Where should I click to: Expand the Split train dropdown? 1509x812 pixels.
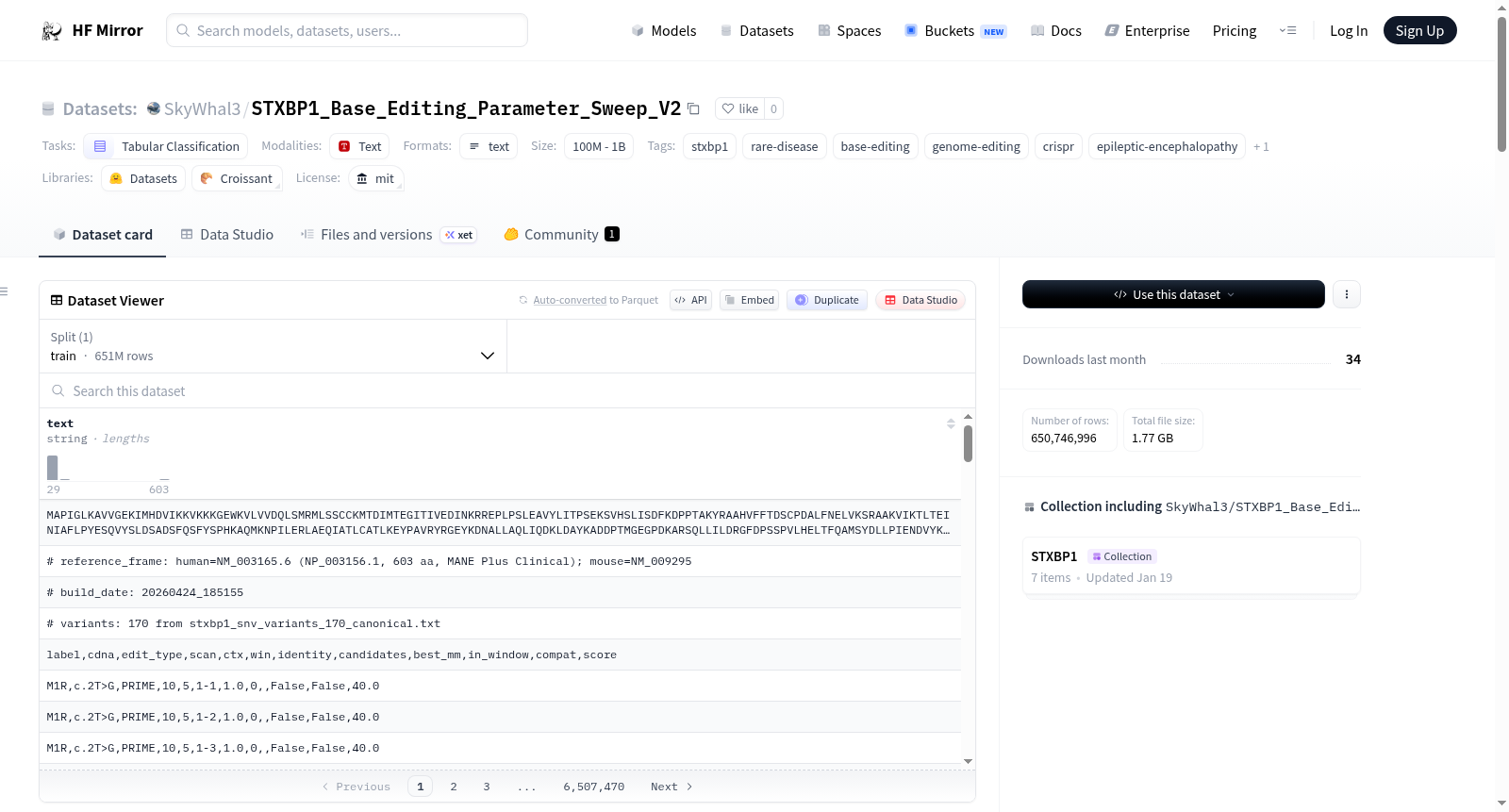273,346
